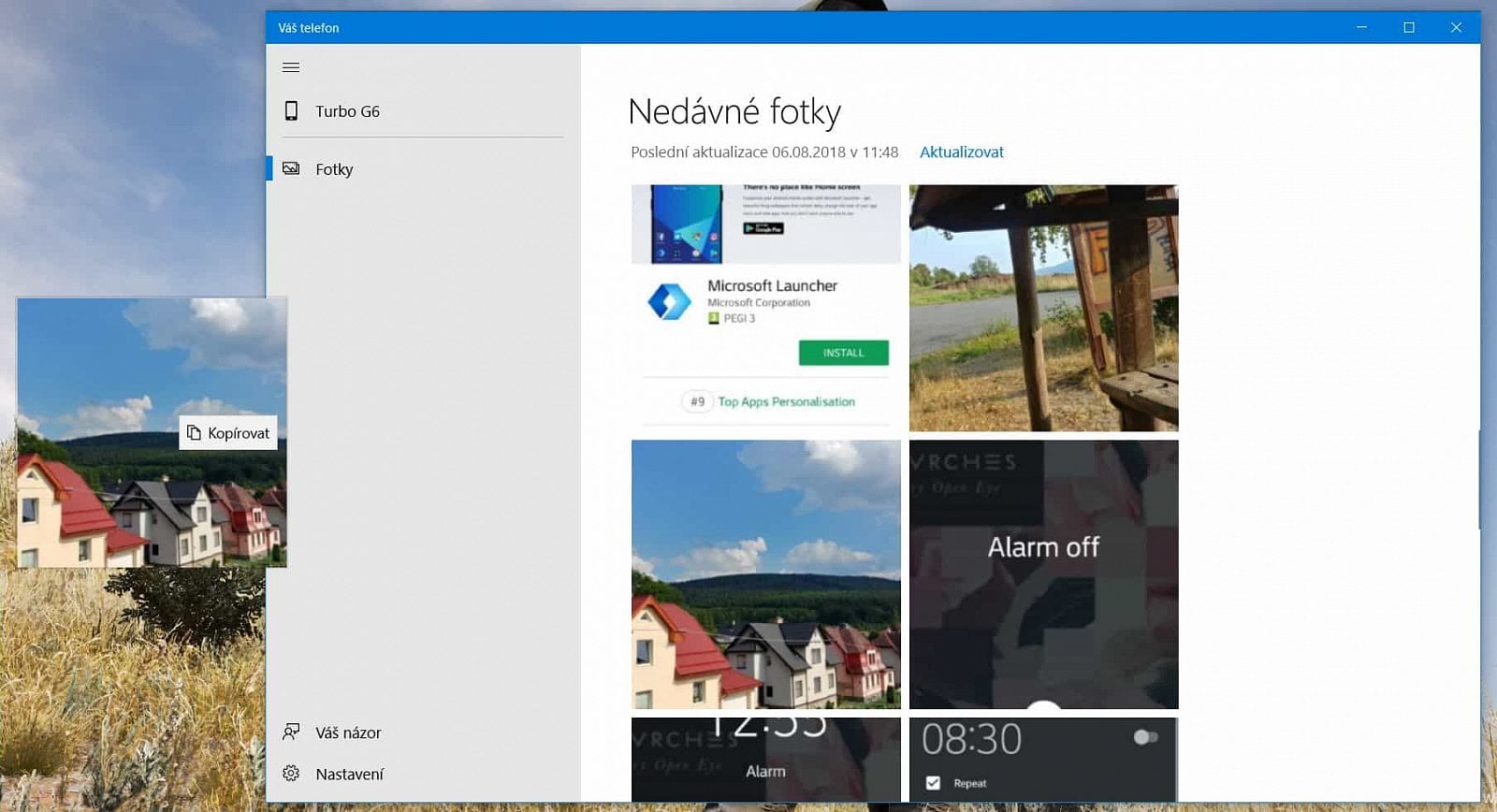Open the wooden shelter photo thumbnail

(1043, 308)
